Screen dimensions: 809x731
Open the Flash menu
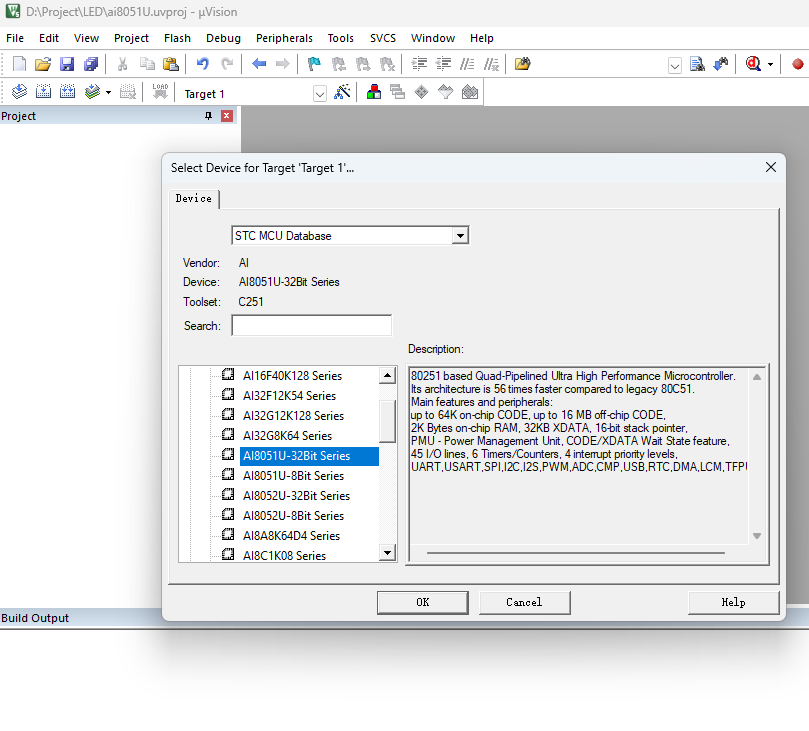coord(177,38)
